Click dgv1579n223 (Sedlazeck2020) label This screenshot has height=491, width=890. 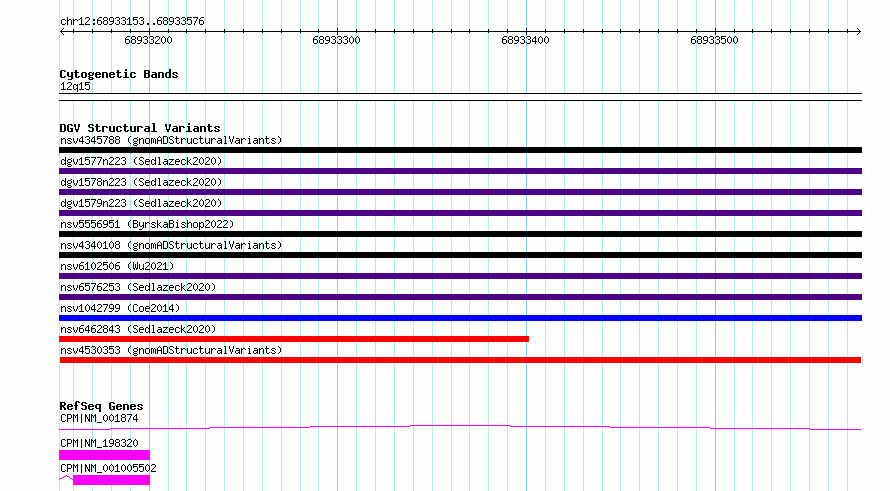(x=141, y=203)
